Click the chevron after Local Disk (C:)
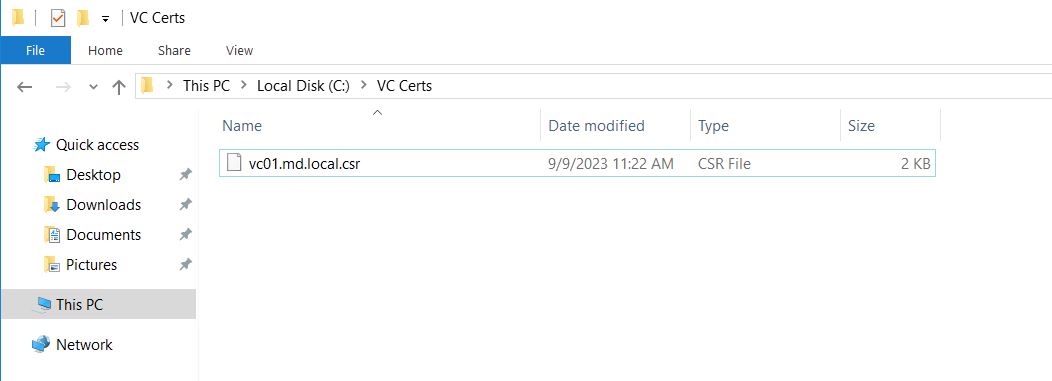 point(364,86)
